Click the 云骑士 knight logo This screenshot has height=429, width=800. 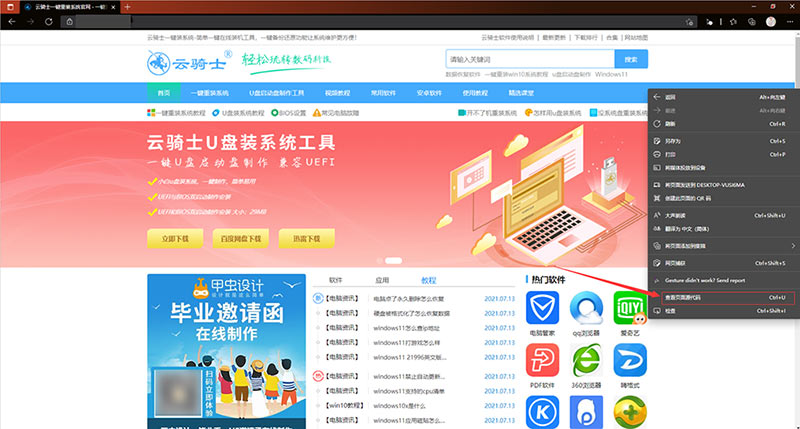coord(187,63)
